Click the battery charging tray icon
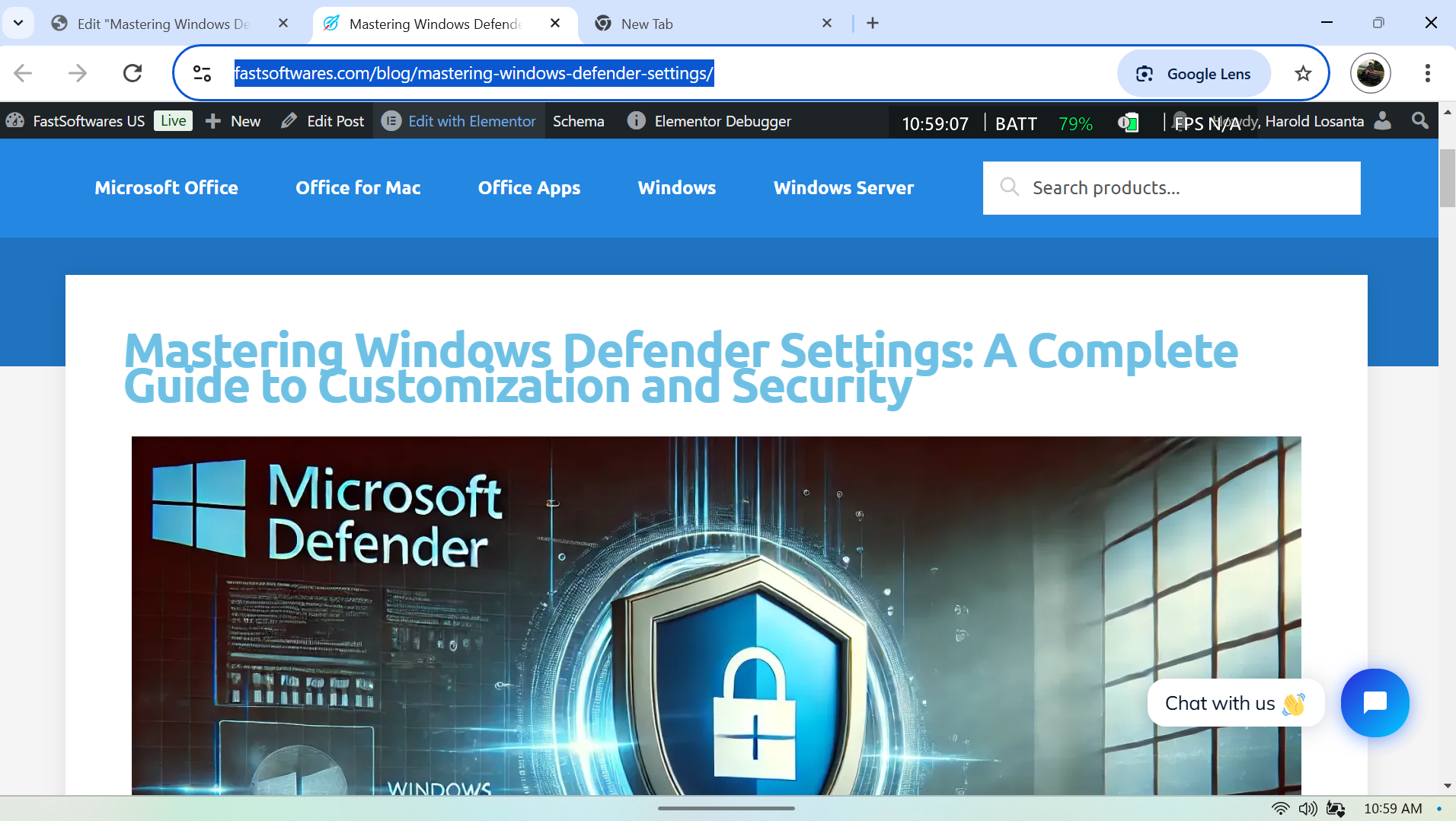Screen dimensions: 1456x821 point(1335,809)
